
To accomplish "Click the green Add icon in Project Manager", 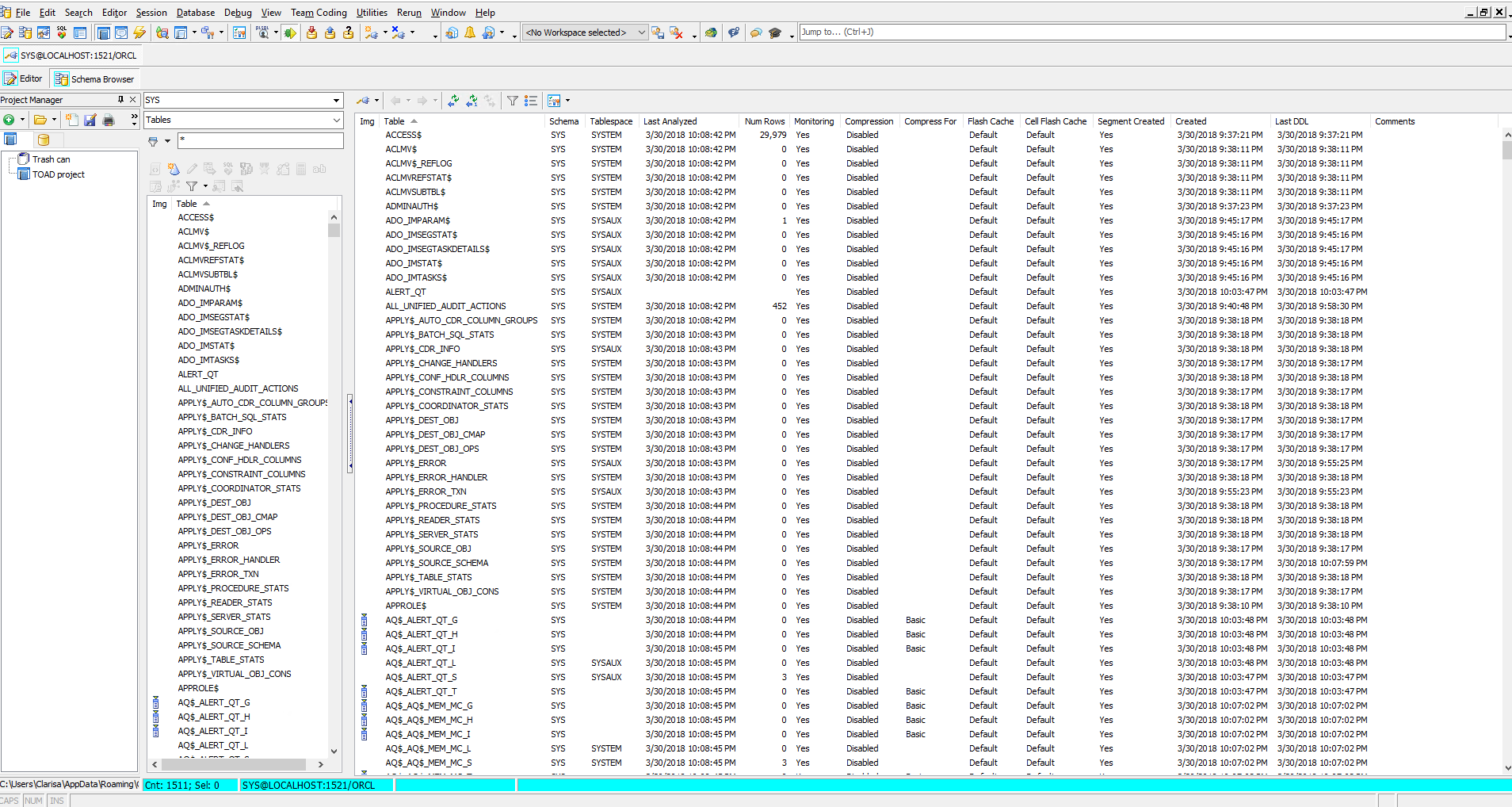I will (x=9, y=120).
